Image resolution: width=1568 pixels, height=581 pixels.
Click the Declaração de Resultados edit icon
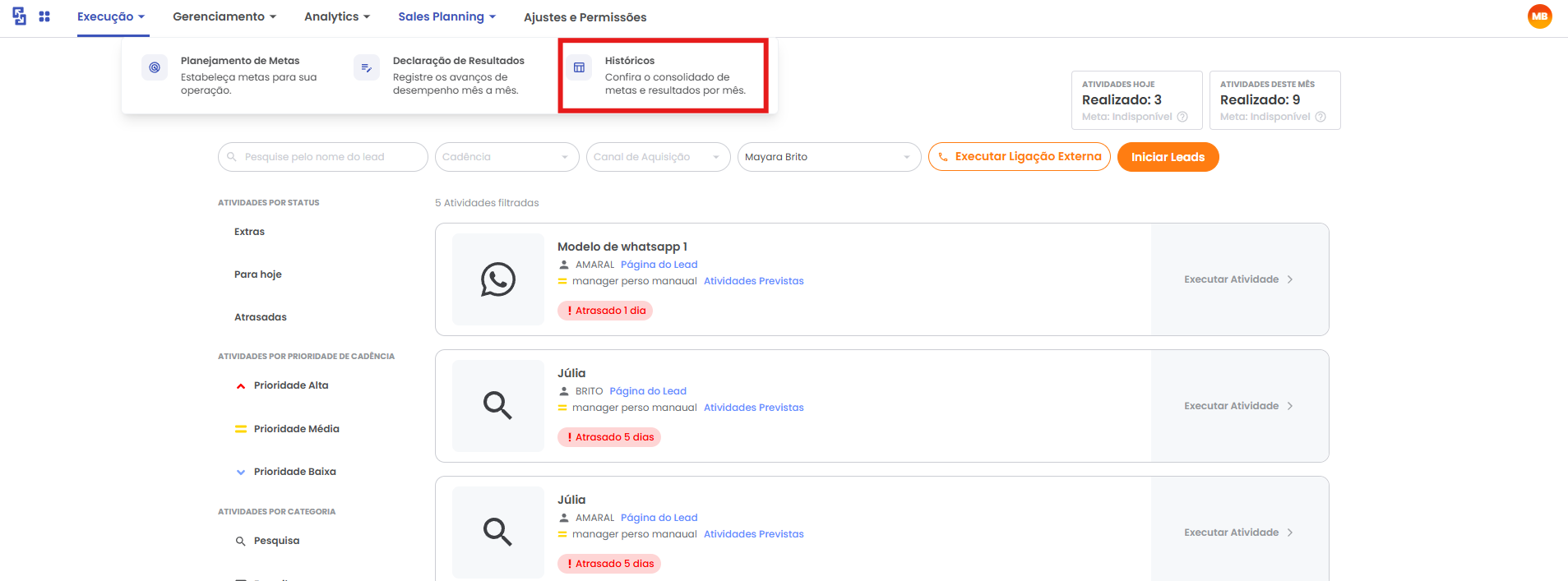367,67
